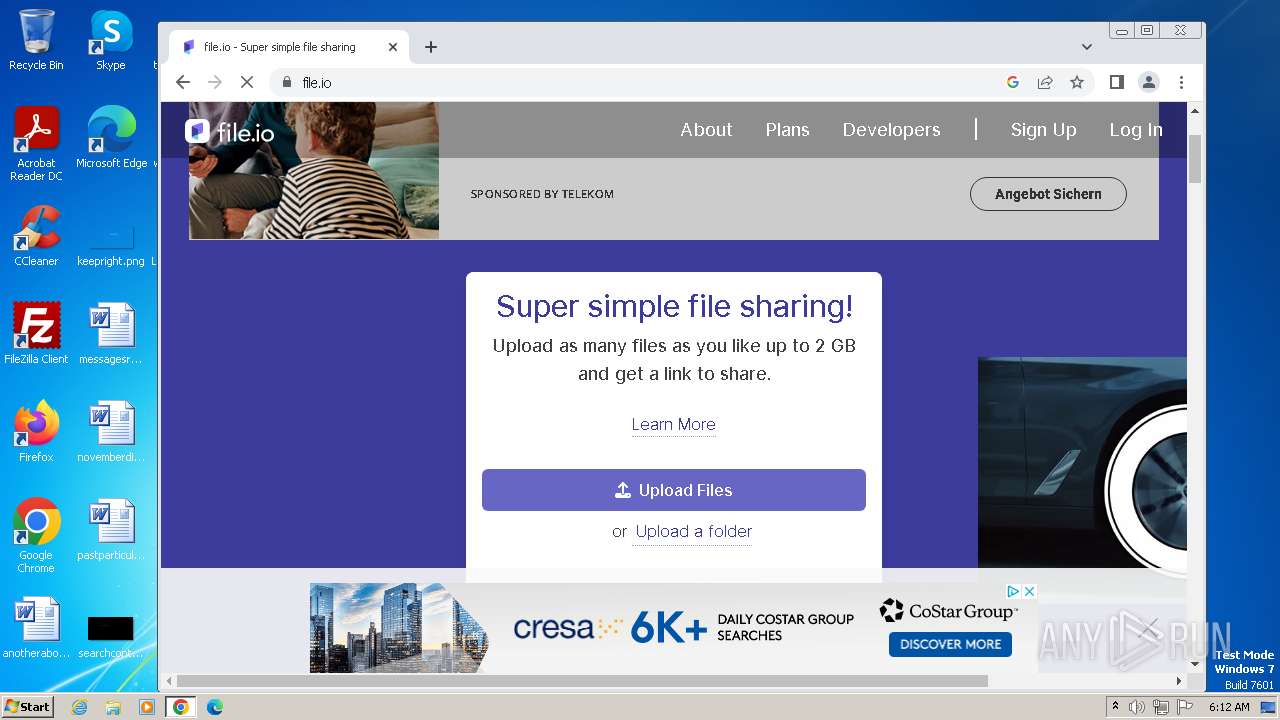Viewport: 1280px width, 720px height.
Task: Open the Chrome three-dot menu
Action: tap(1181, 82)
